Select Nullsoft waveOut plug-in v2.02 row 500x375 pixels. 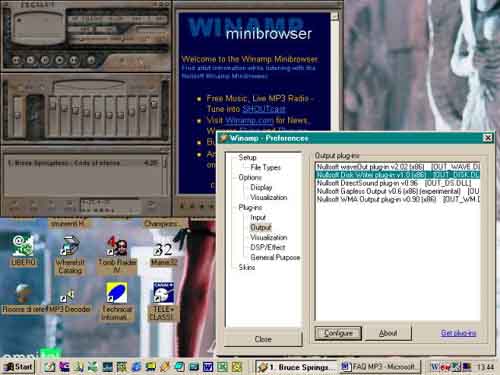click(398, 167)
